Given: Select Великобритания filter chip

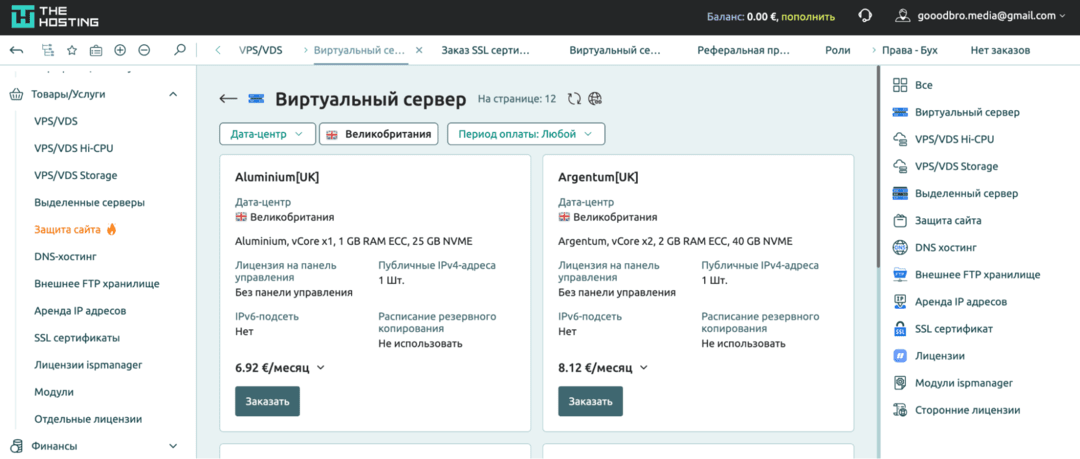Looking at the screenshot, I should coord(380,134).
